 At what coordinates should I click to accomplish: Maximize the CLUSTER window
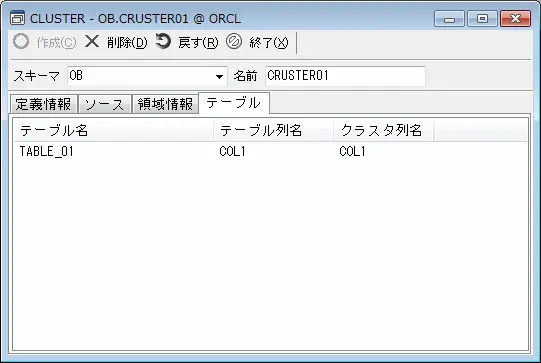click(x=482, y=19)
